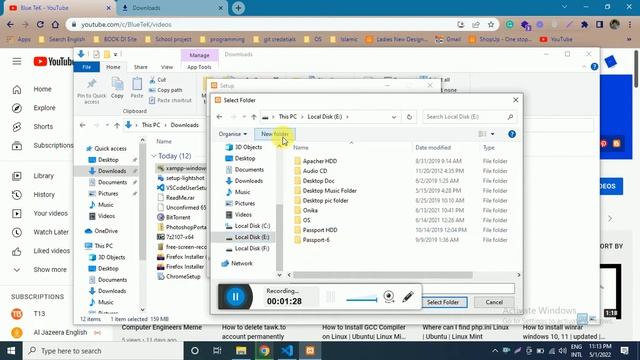
Task: Select OneDrive in Explorer navigation pane
Action: tap(106, 231)
